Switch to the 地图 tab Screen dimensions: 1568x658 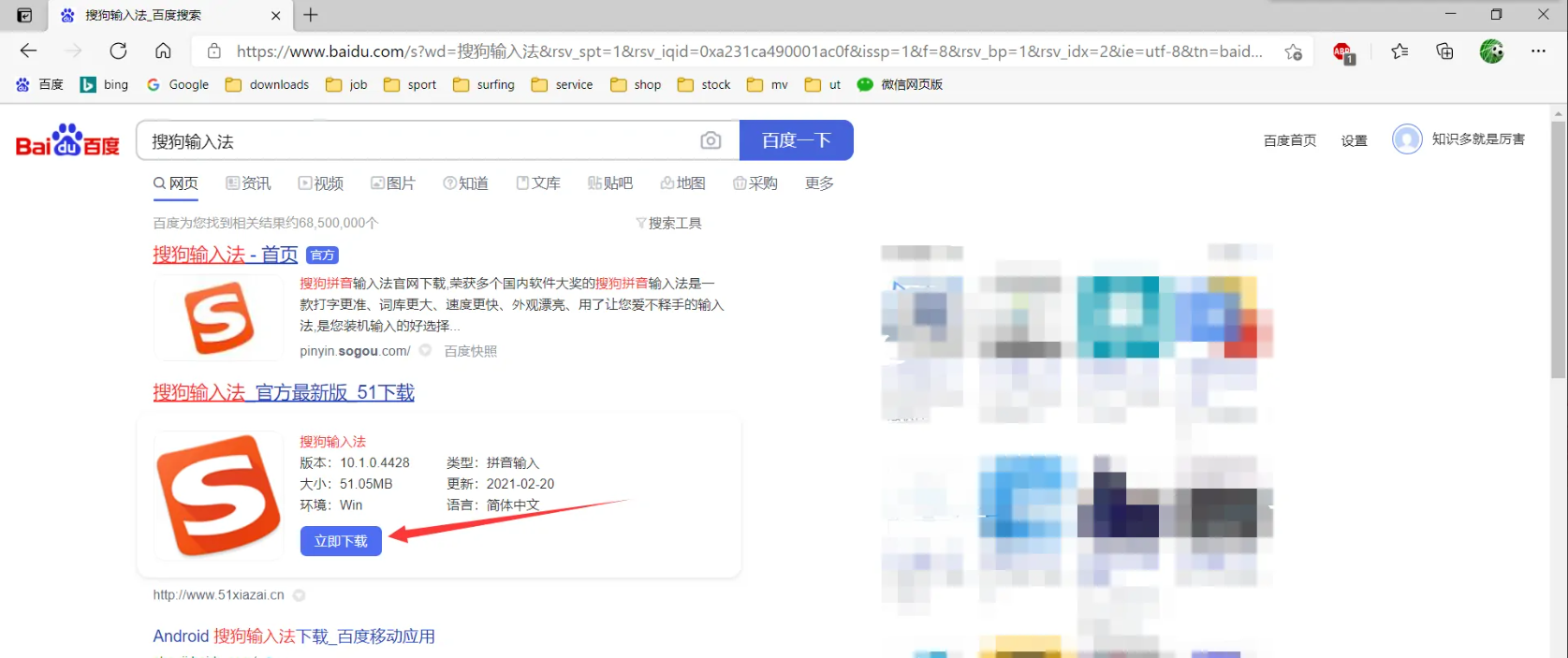tap(683, 183)
